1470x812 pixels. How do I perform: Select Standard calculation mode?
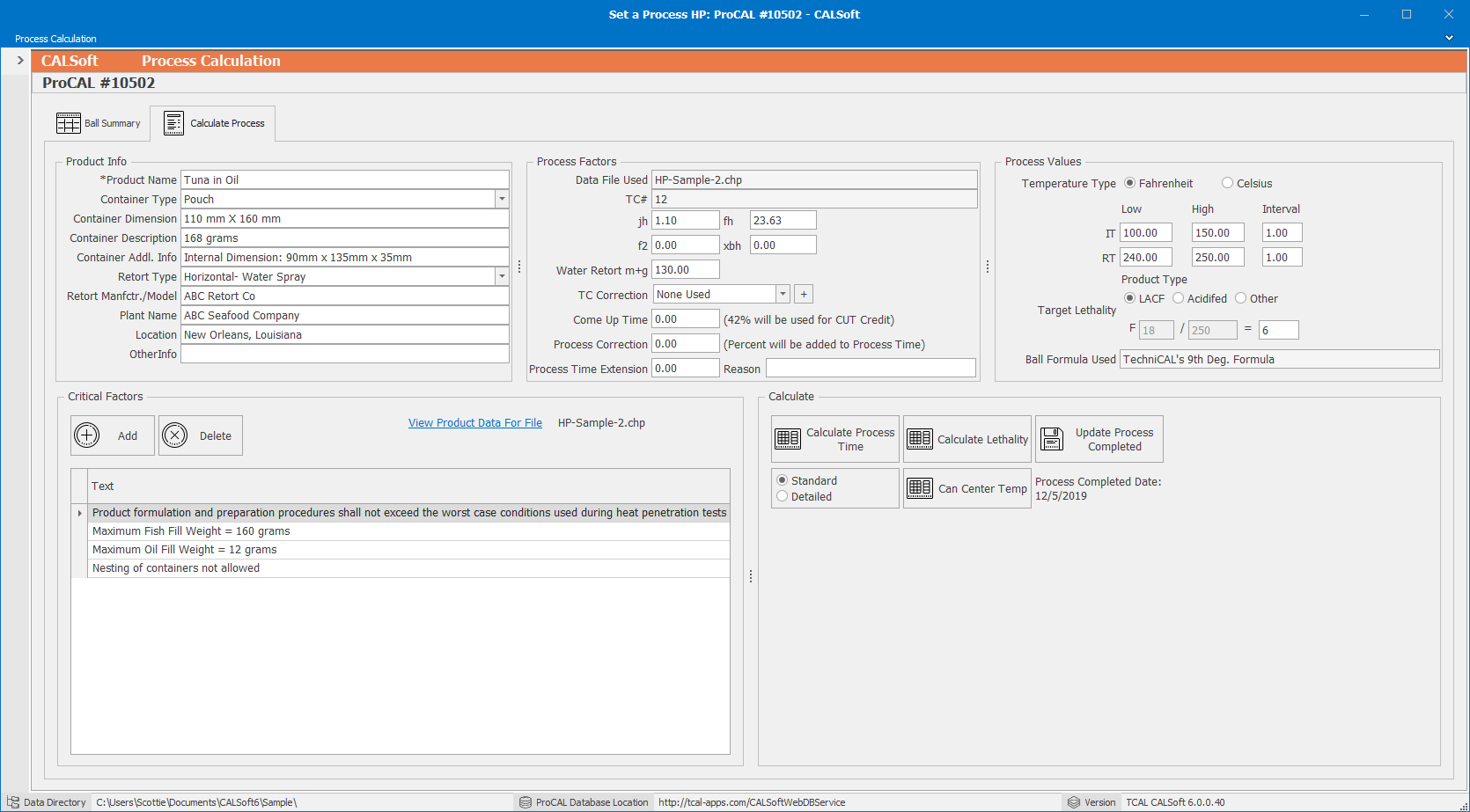[783, 480]
